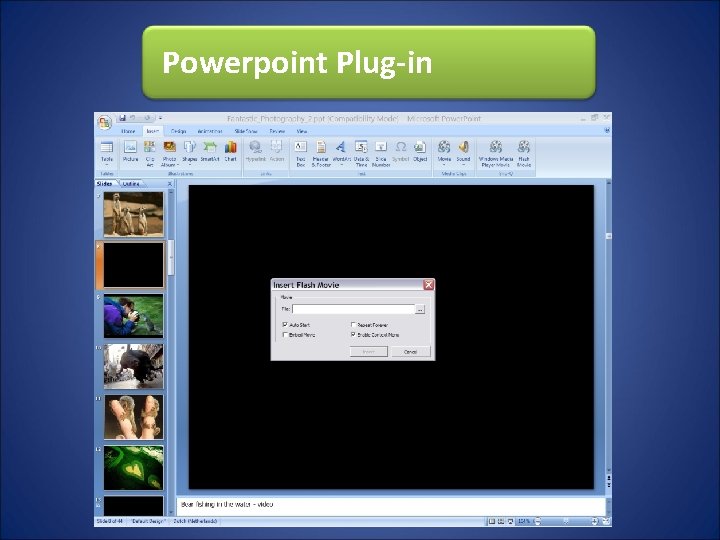Select the photographer with bird slide thumbnail
Screen dimensions: 720x540
[133, 316]
